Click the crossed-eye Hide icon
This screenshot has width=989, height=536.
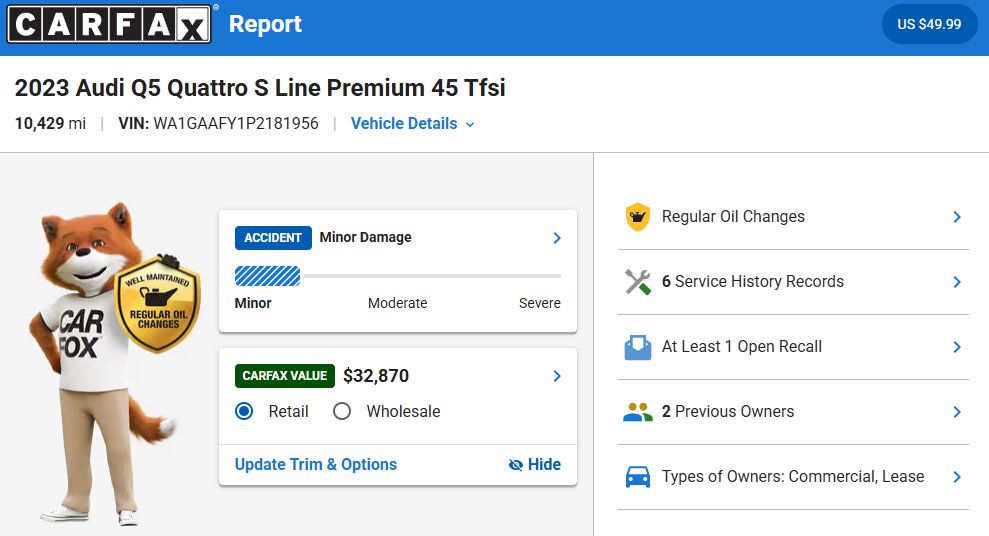(x=515, y=465)
